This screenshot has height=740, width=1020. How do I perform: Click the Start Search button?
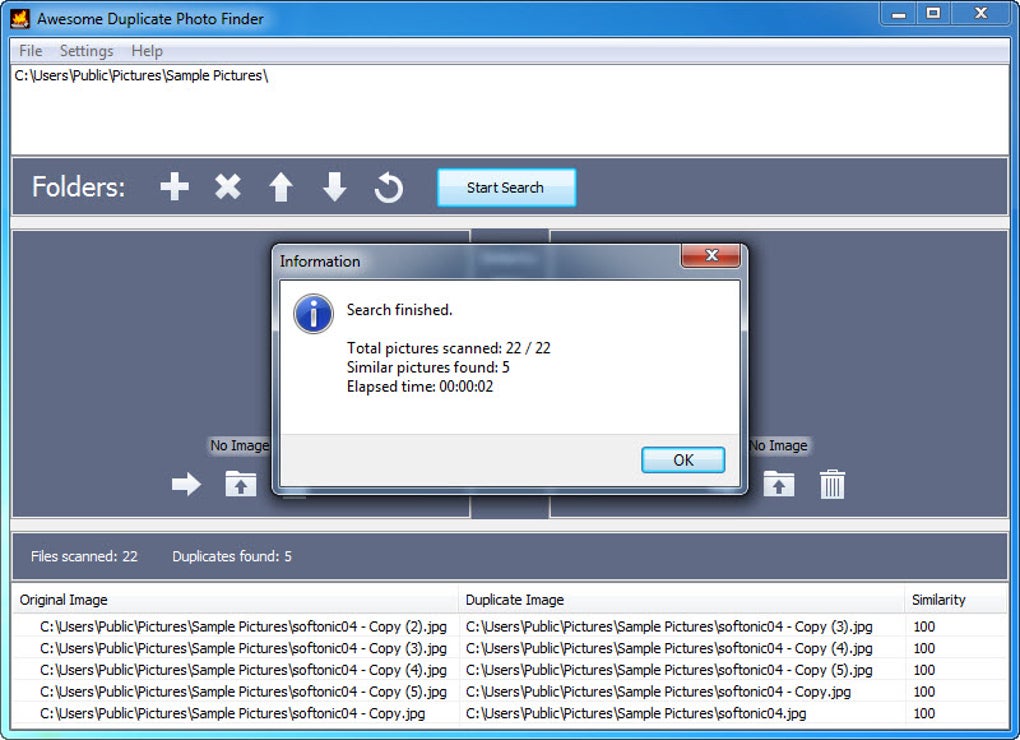[506, 188]
